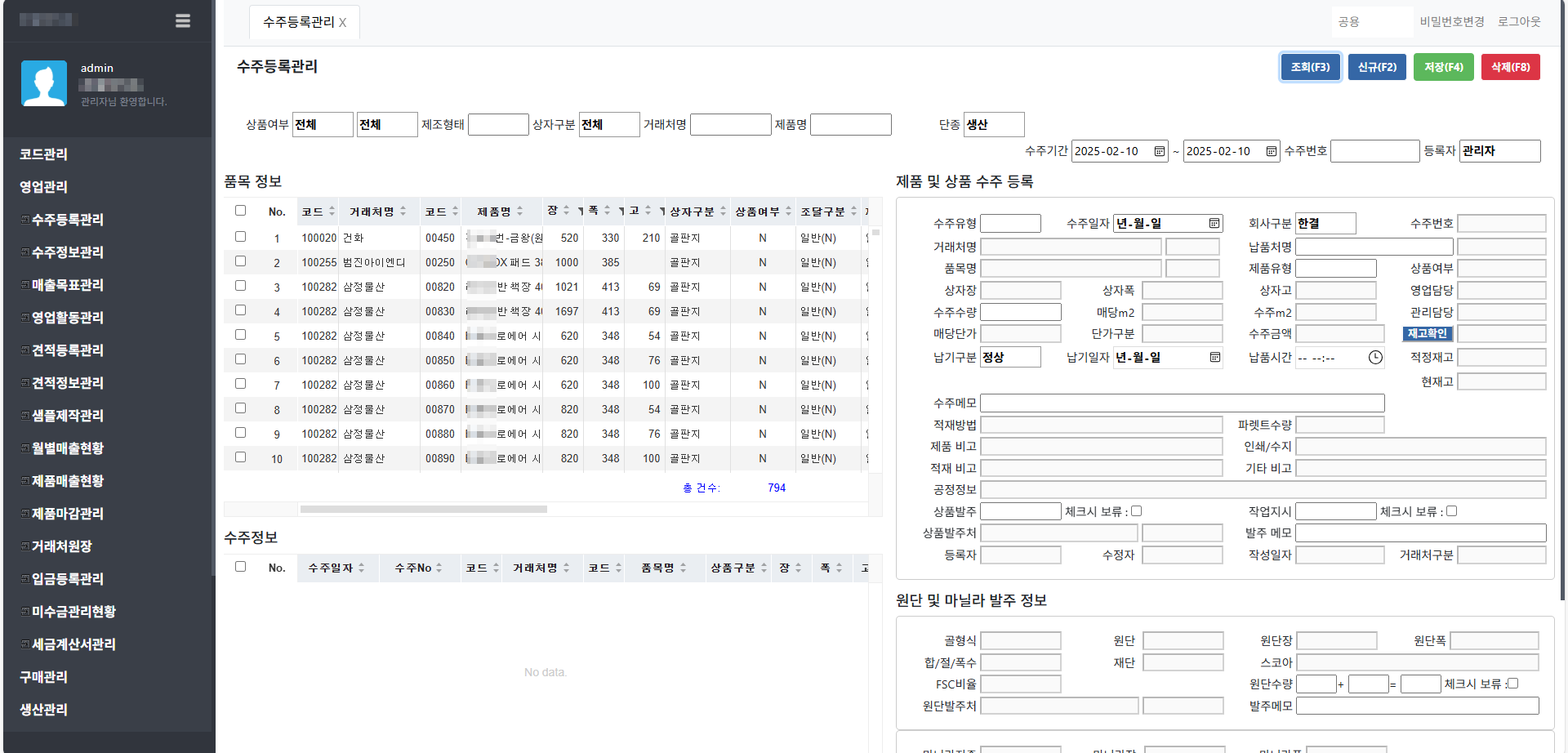The image size is (1568, 753).
Task: Open calendar for order period end date
Action: tap(1272, 151)
